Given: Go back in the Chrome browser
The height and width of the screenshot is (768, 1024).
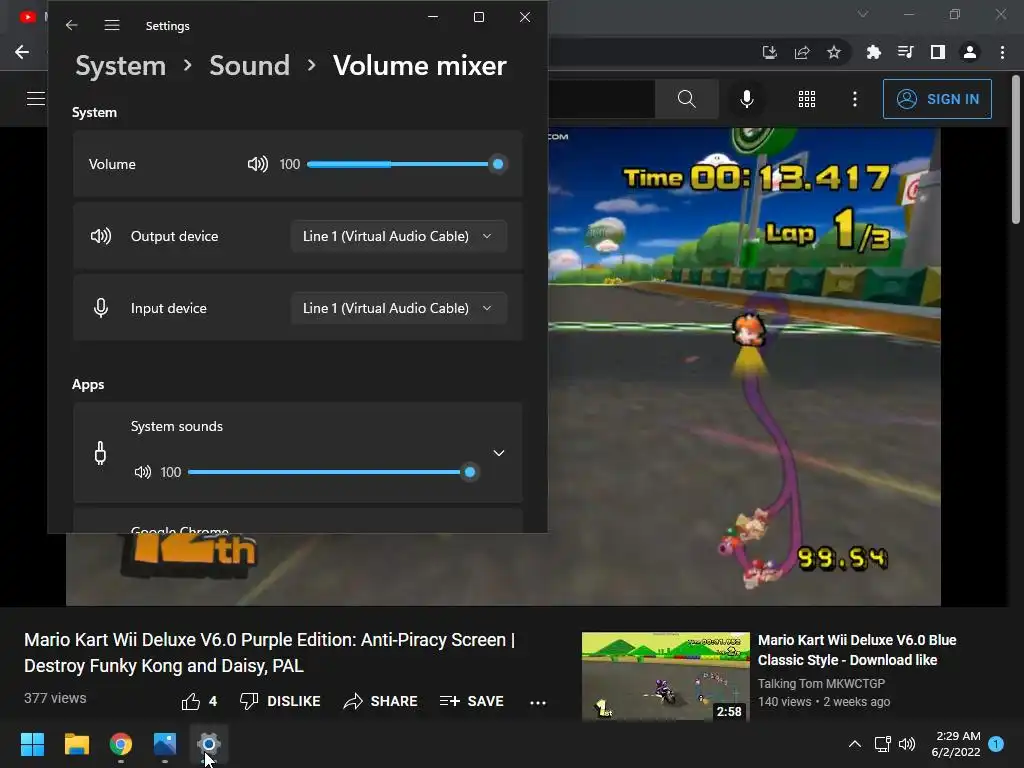Looking at the screenshot, I should [22, 52].
